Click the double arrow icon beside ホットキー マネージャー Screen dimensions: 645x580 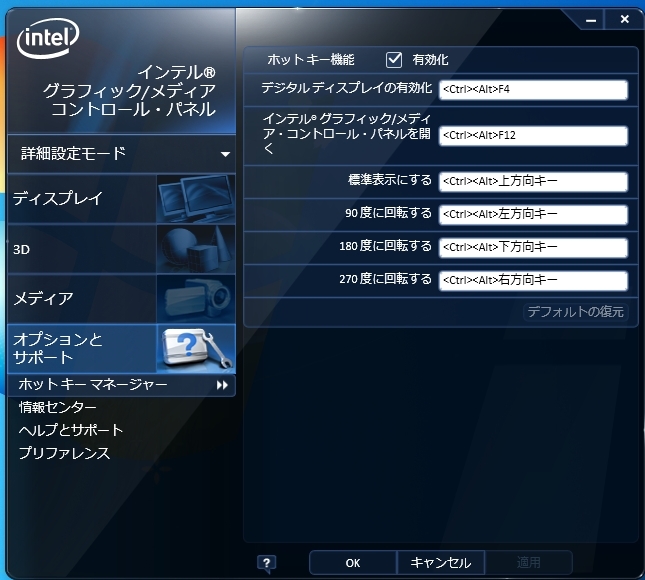coord(222,385)
